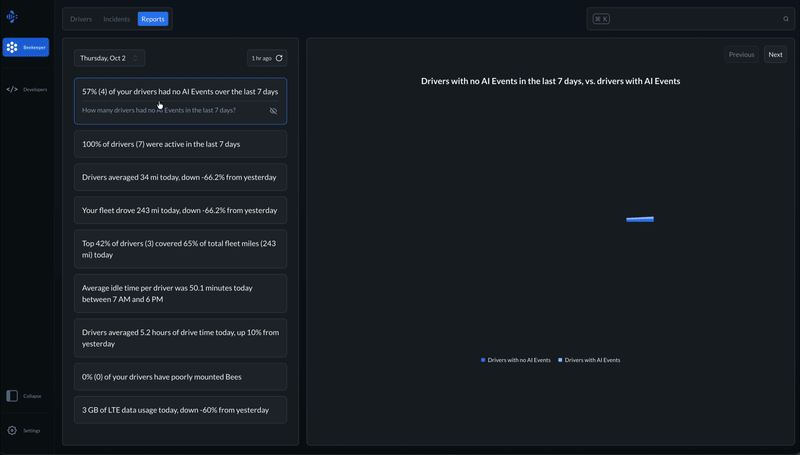Switch to the Incidents tab
This screenshot has width=800, height=455.
click(117, 19)
